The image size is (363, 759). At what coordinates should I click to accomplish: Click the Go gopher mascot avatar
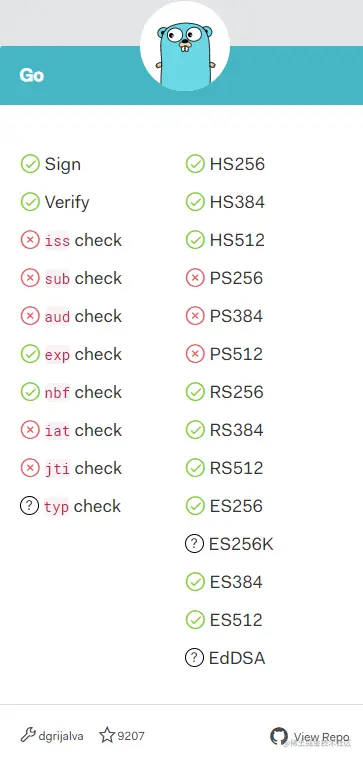pyautogui.click(x=185, y=46)
